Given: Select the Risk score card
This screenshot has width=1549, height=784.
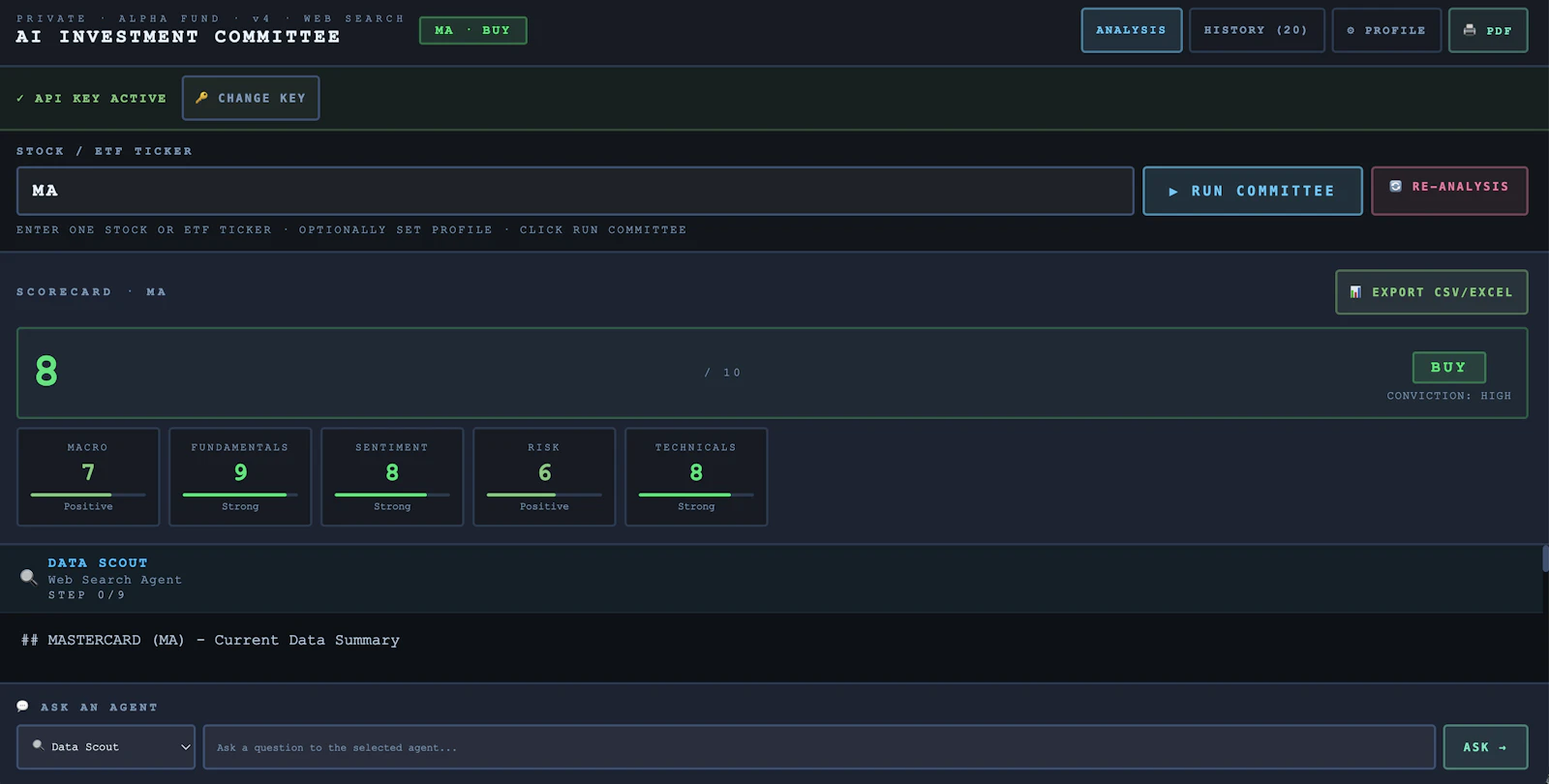Looking at the screenshot, I should coord(544,477).
